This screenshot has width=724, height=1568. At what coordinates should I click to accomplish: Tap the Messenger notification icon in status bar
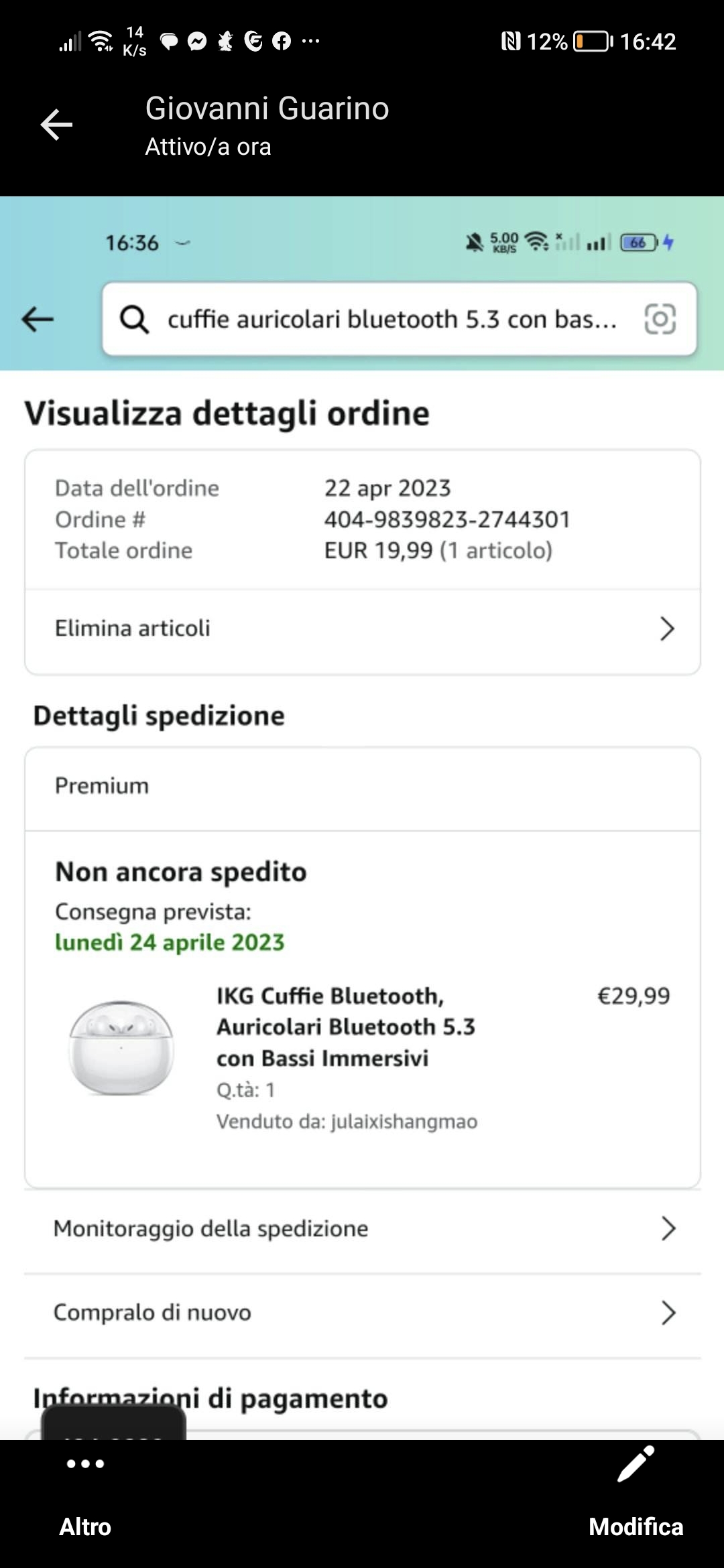[x=197, y=42]
